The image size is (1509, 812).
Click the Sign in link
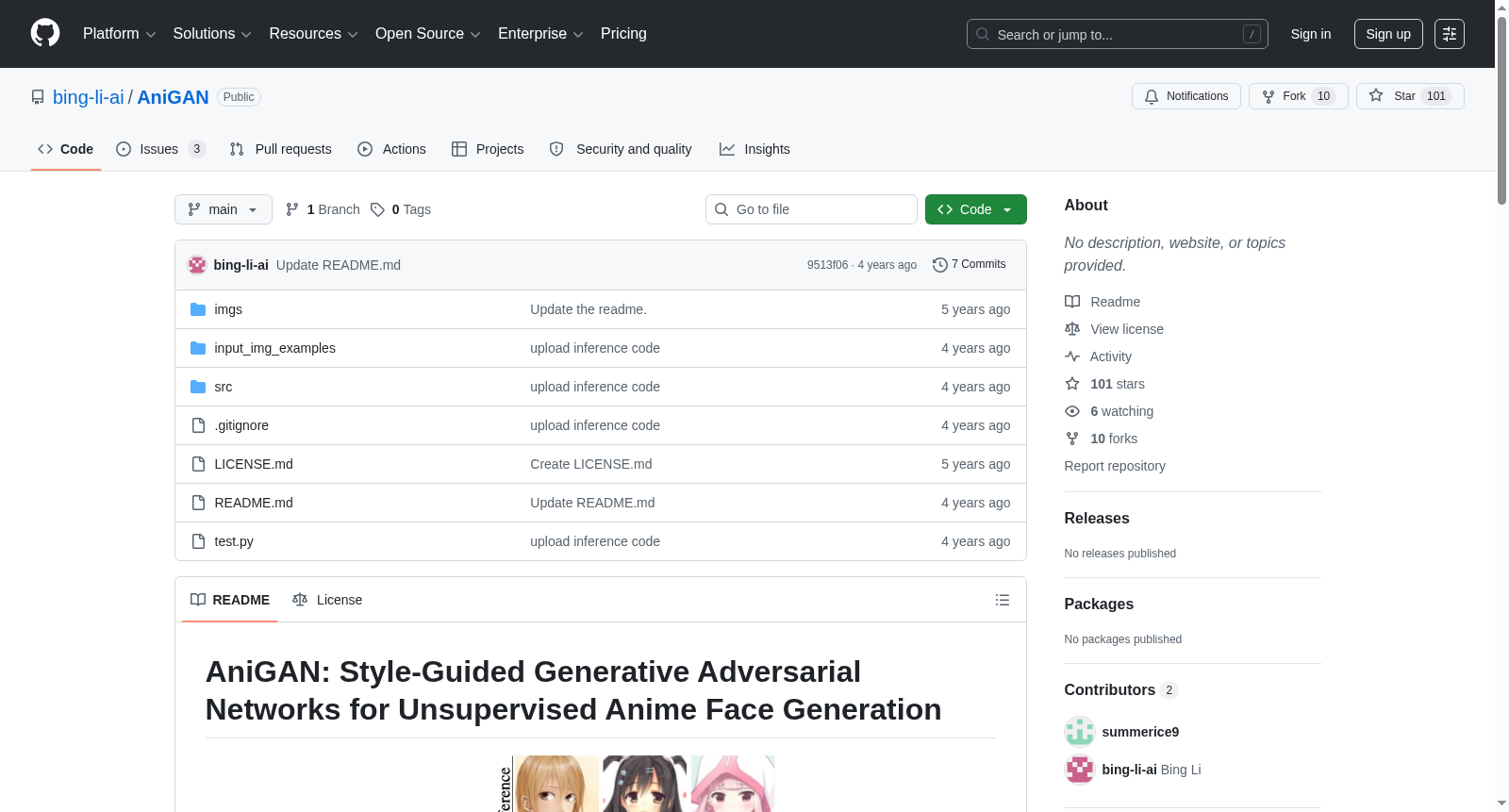tap(1311, 34)
